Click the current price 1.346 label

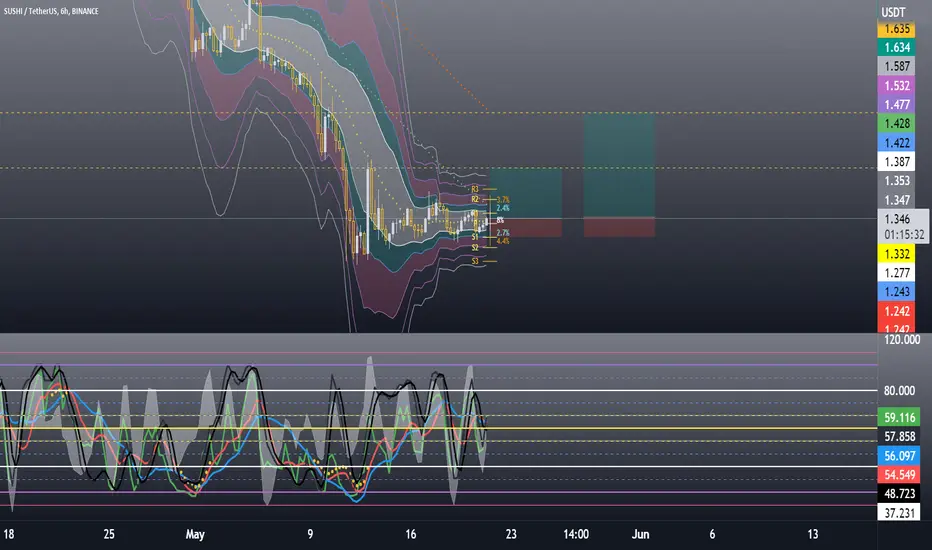tap(897, 219)
